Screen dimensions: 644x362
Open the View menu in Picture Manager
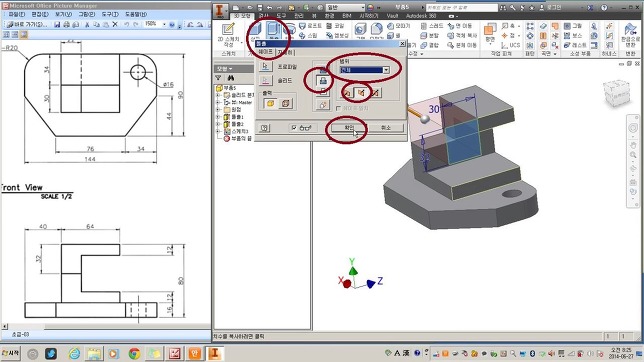tap(63, 14)
